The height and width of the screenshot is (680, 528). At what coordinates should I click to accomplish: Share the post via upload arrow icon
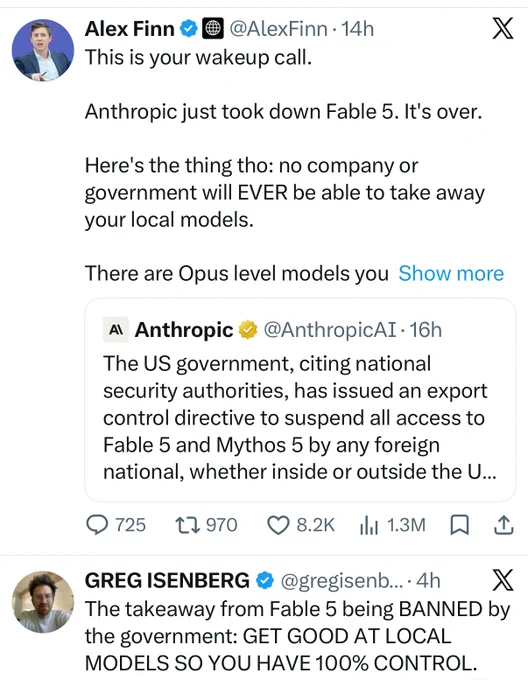pos(504,525)
